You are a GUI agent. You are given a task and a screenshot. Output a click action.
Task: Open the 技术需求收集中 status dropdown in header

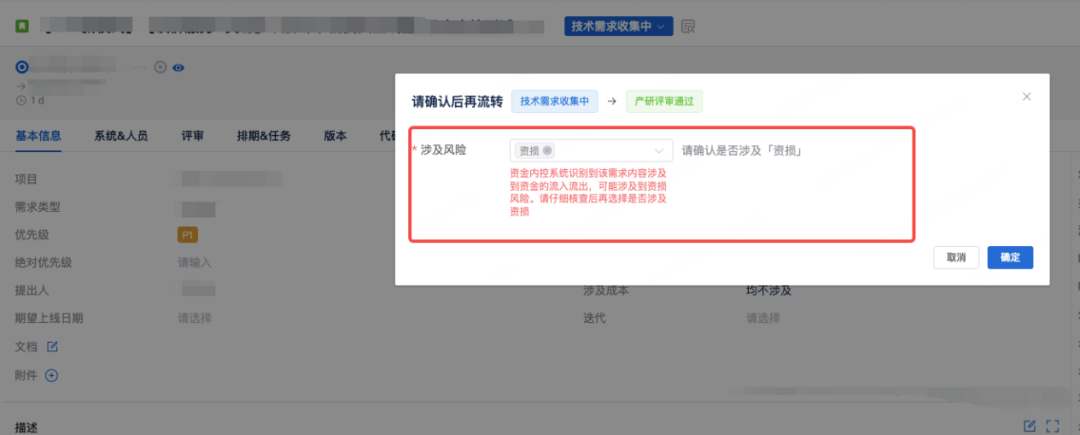point(618,26)
